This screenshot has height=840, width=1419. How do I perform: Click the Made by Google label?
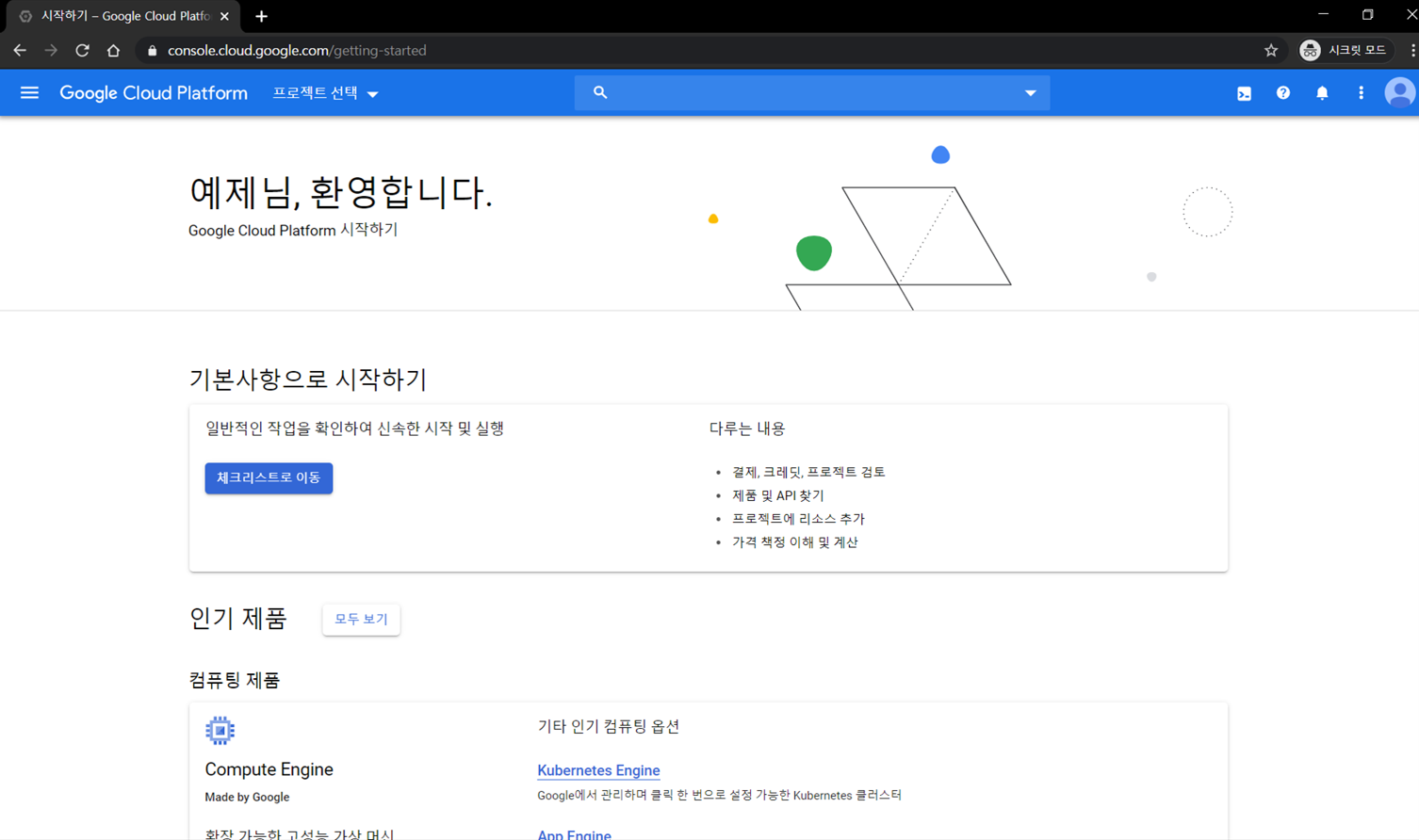[247, 797]
